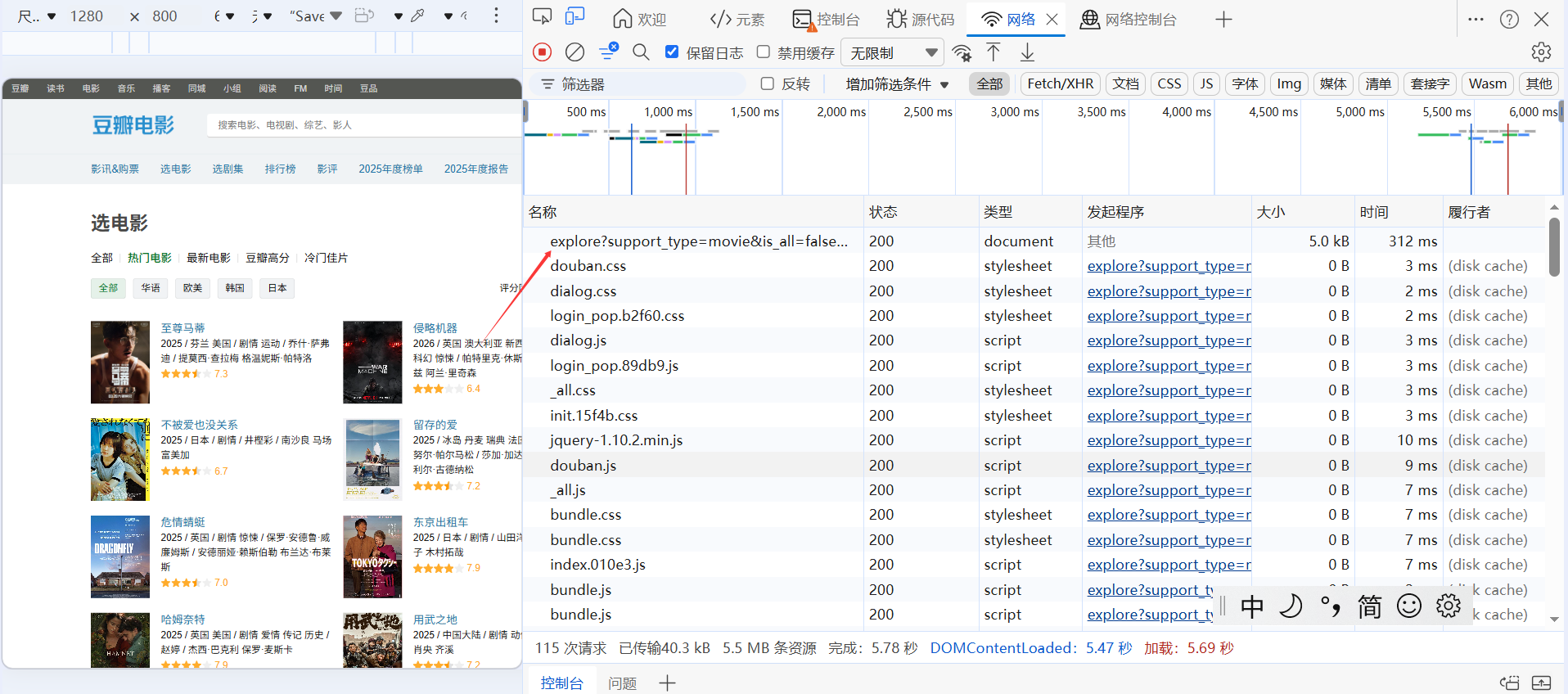Open network panel settings gear
Image resolution: width=1568 pixels, height=694 pixels.
pyautogui.click(x=1541, y=52)
